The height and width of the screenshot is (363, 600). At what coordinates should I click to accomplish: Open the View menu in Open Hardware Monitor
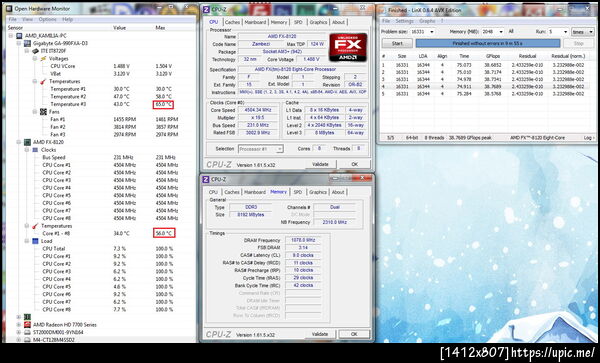click(27, 19)
